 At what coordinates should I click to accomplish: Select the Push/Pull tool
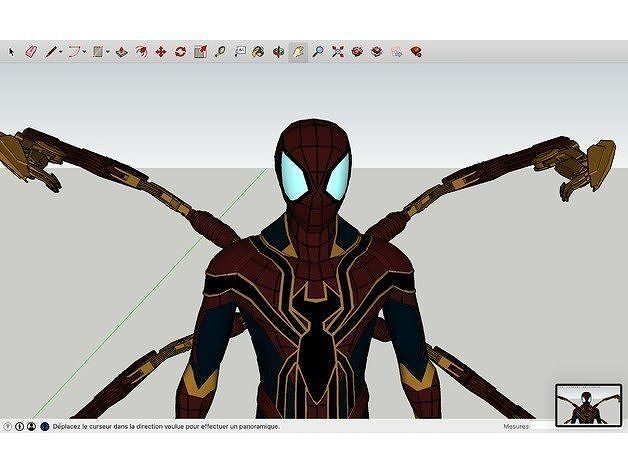click(x=122, y=52)
